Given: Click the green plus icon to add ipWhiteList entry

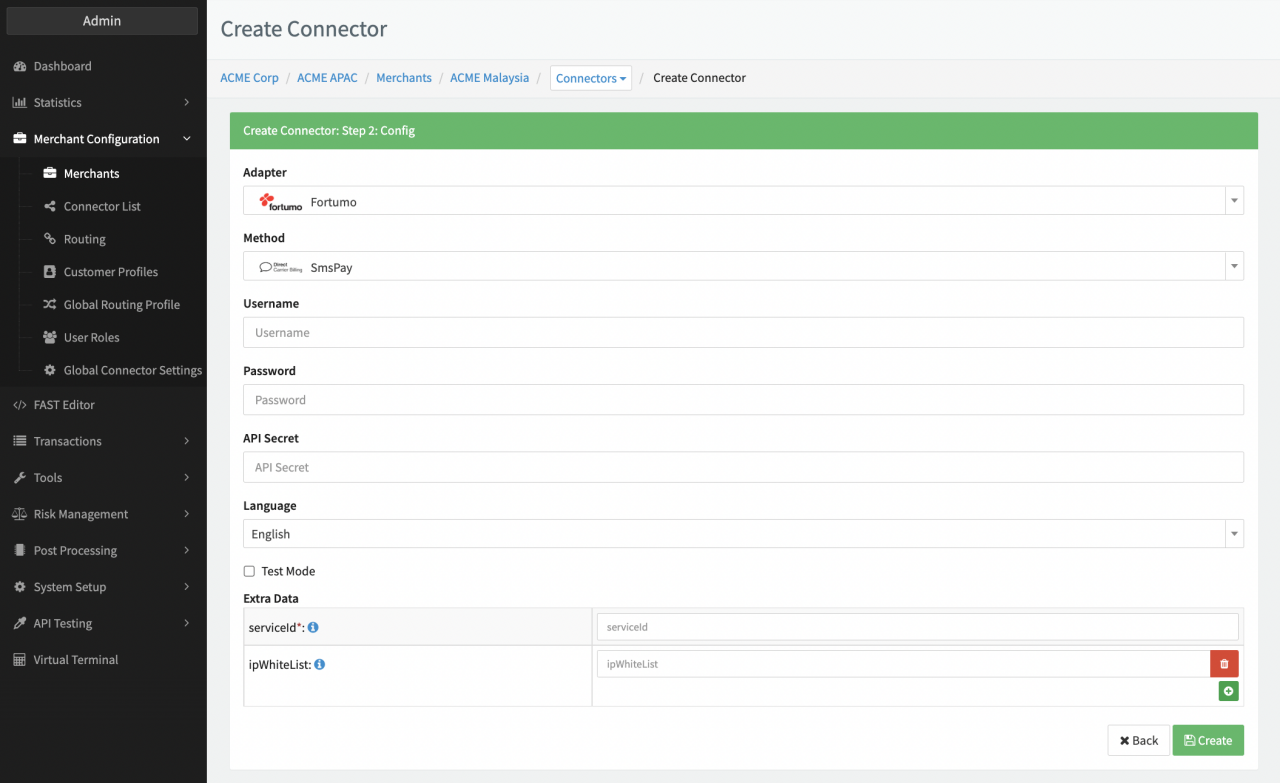Looking at the screenshot, I should coord(1228,691).
